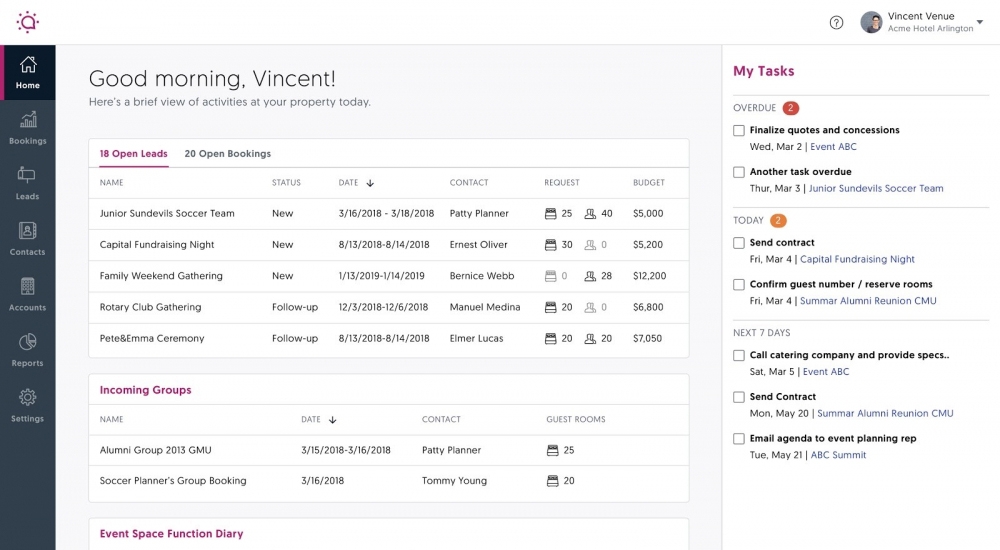Click the help question mark icon
This screenshot has height=550, width=1000.
(837, 23)
